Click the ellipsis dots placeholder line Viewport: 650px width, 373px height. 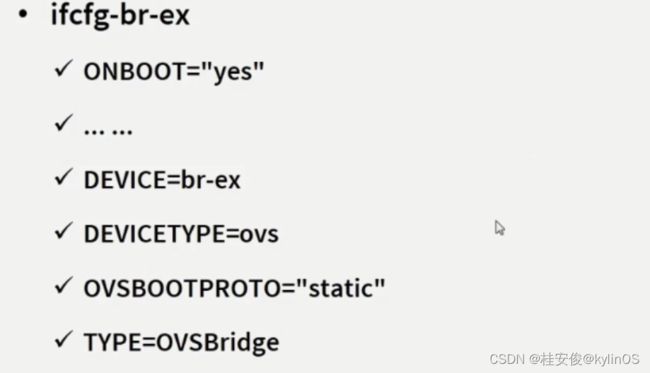pos(108,131)
